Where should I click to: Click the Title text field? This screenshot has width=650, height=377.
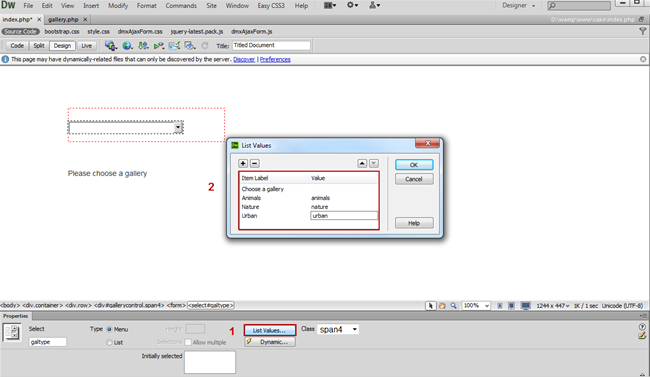point(271,45)
